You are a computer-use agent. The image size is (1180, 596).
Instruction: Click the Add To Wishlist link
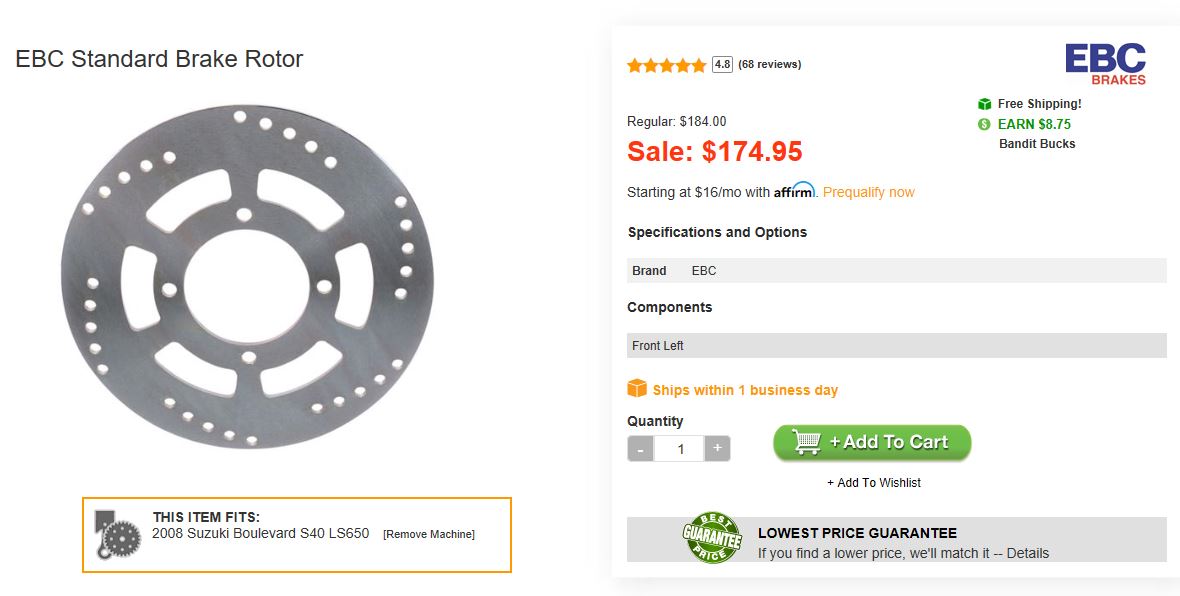click(x=873, y=483)
